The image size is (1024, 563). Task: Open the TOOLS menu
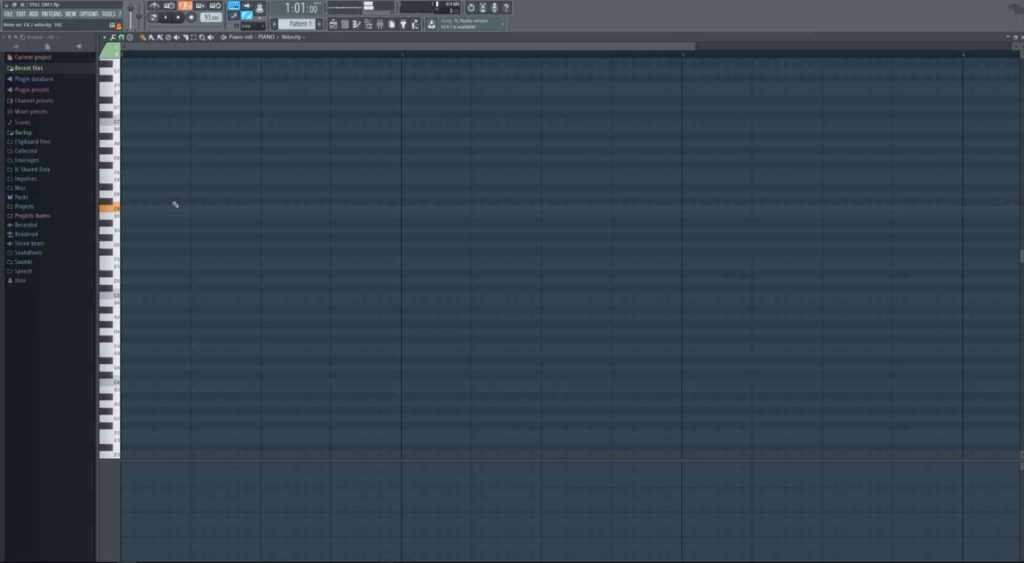[x=109, y=14]
